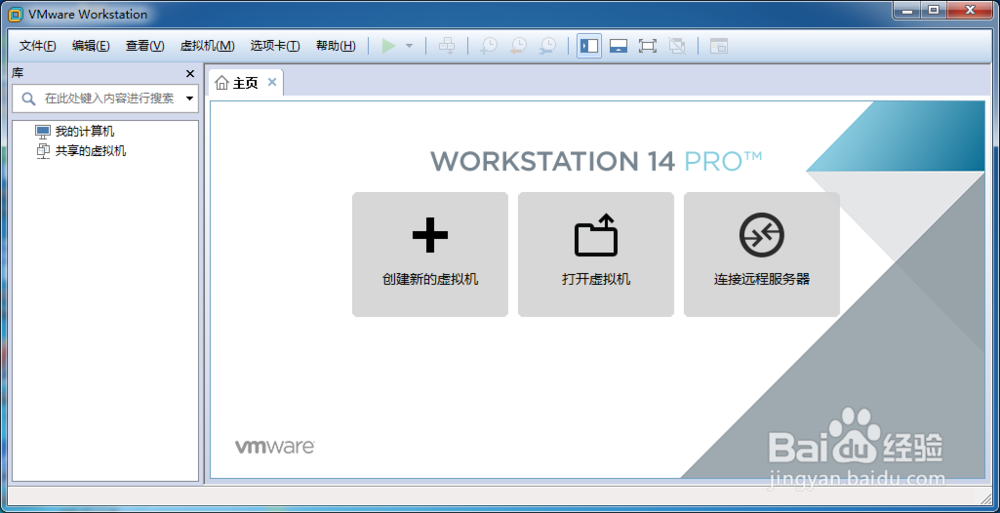The image size is (1000, 513).
Task: Toggle the library sidebar view button
Action: tap(589, 46)
